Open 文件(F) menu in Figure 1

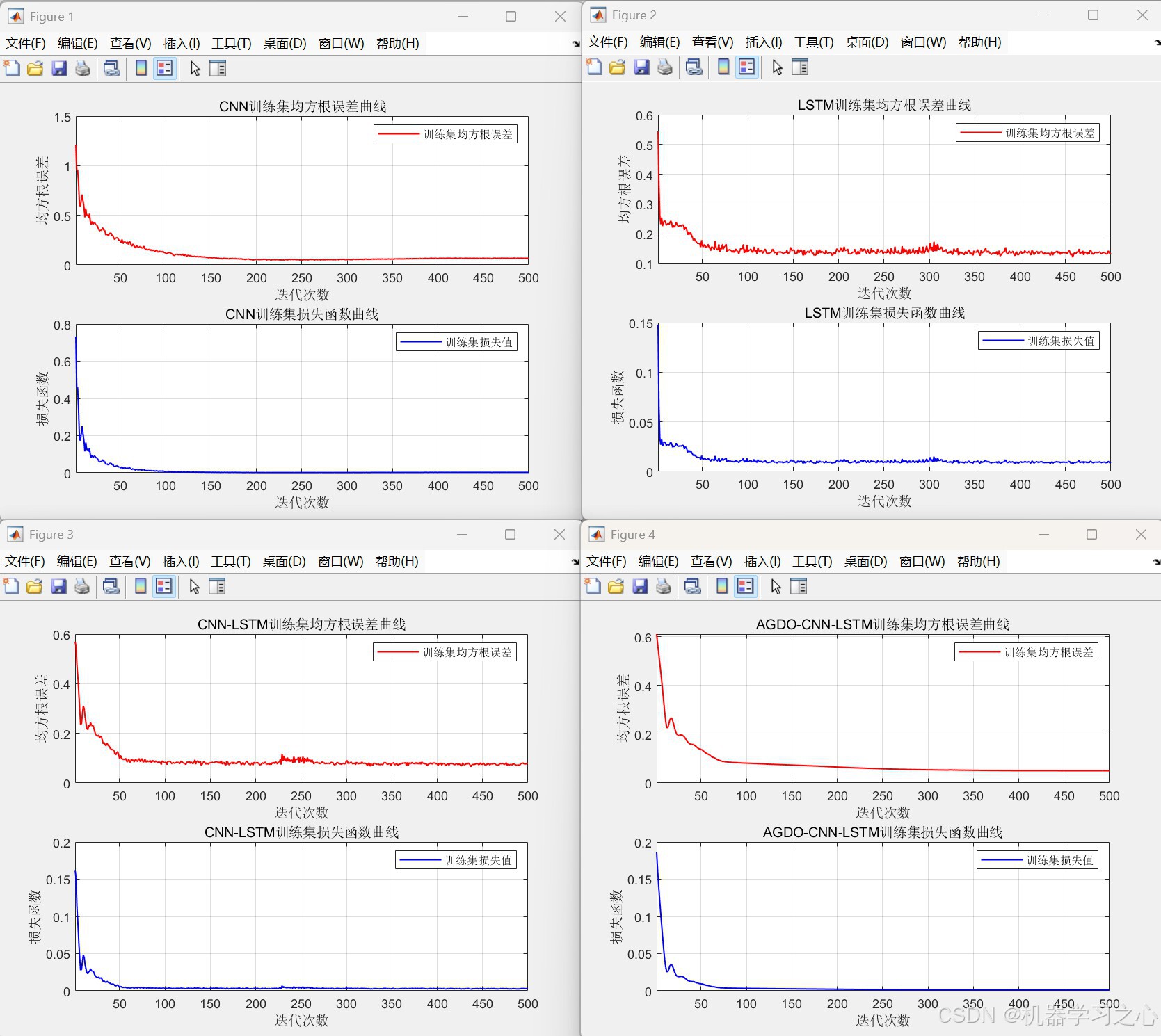pos(26,43)
